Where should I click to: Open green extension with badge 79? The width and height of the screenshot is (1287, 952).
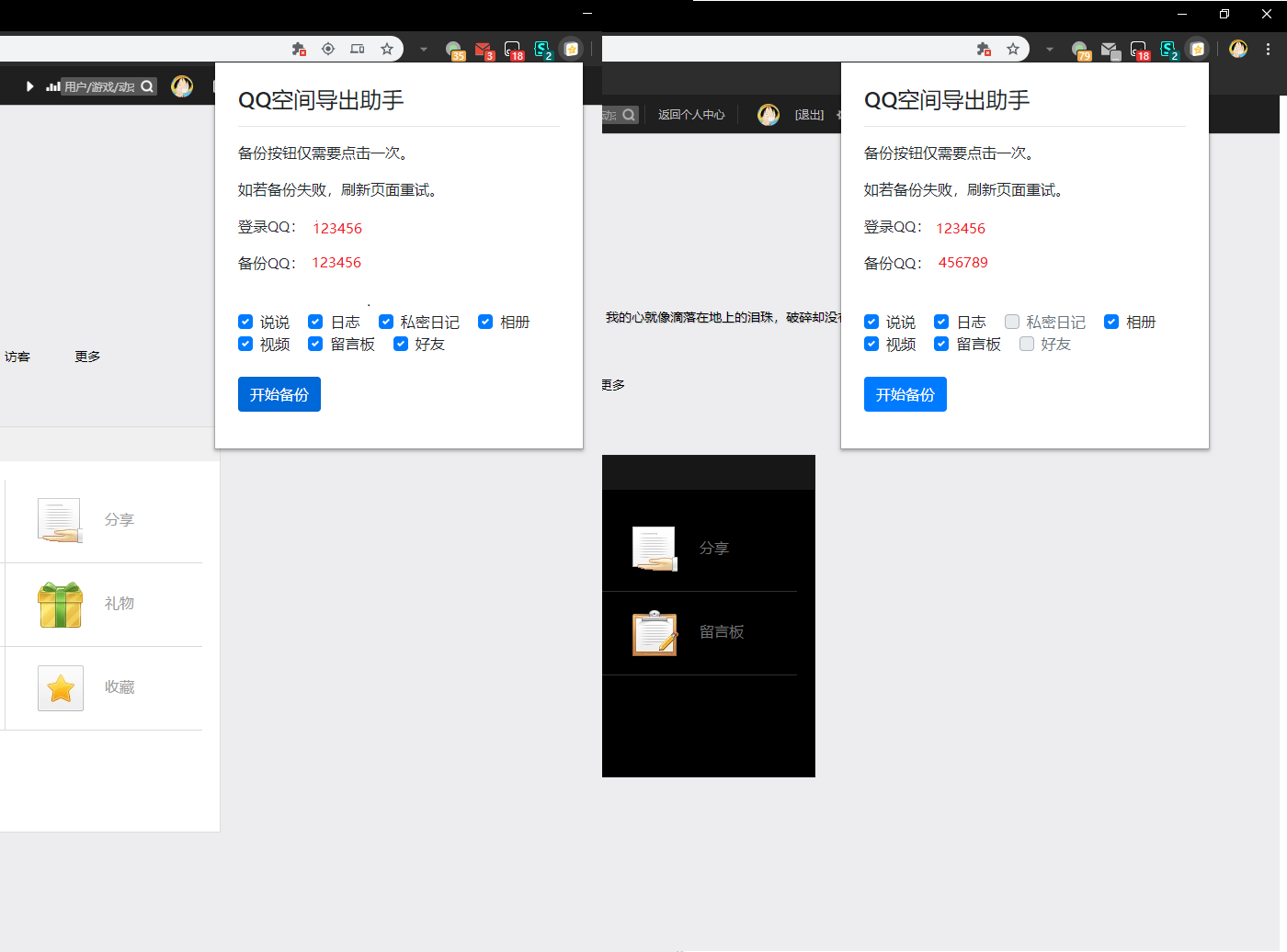tap(1080, 51)
